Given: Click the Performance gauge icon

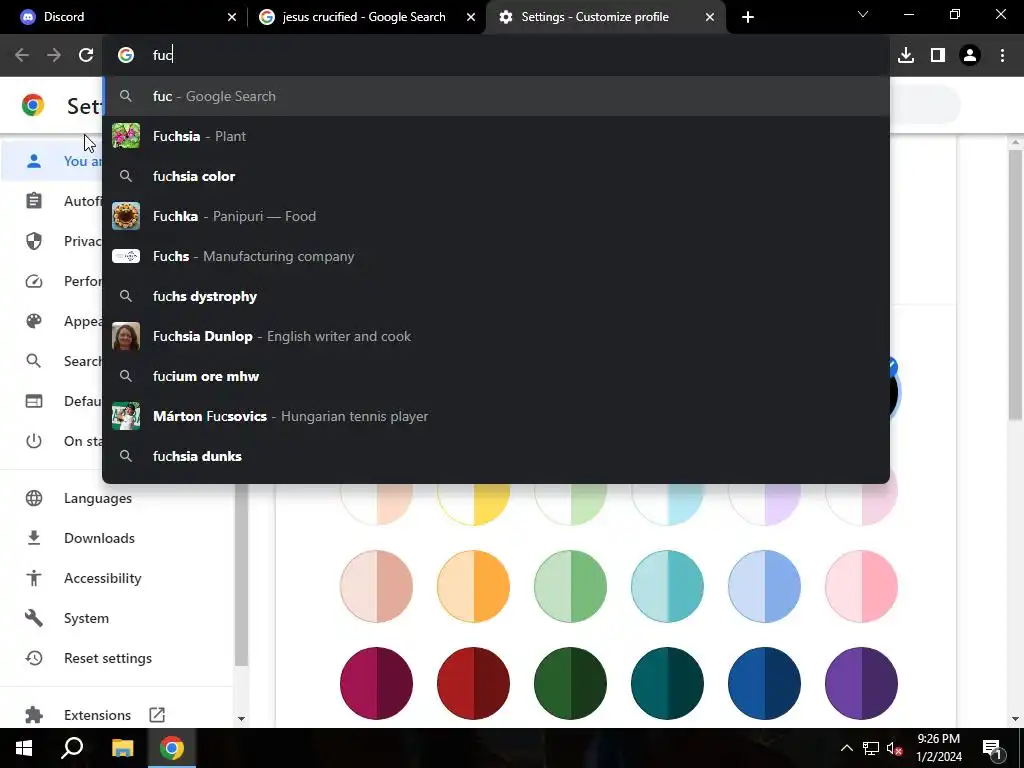Looking at the screenshot, I should (34, 281).
